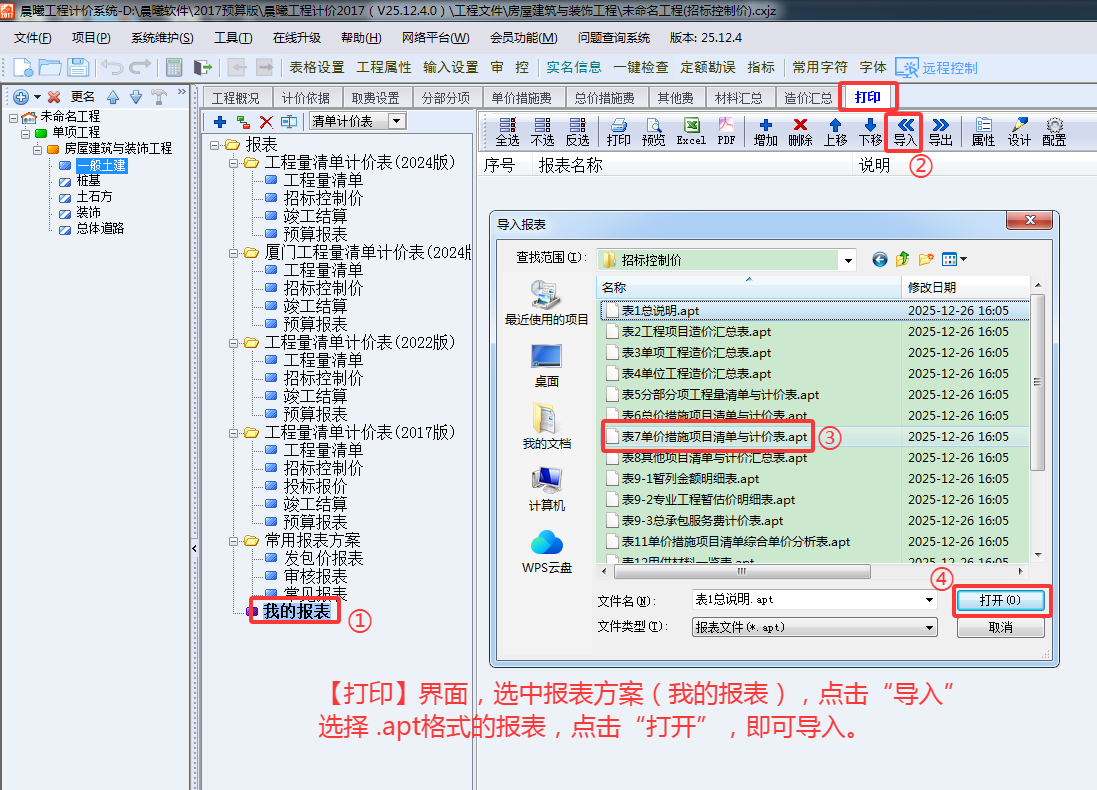Click the 全选 select-all icon

(x=507, y=131)
